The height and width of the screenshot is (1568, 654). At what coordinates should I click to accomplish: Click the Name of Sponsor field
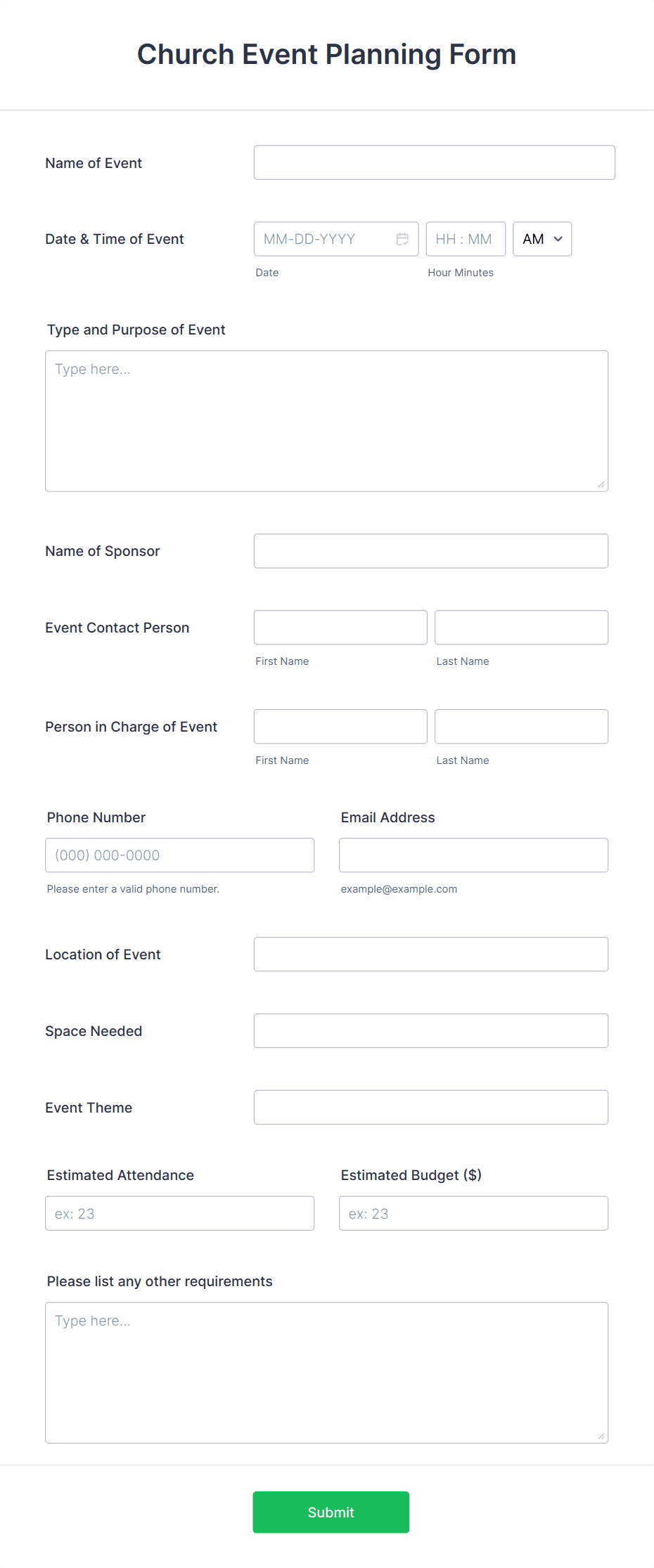click(x=430, y=550)
